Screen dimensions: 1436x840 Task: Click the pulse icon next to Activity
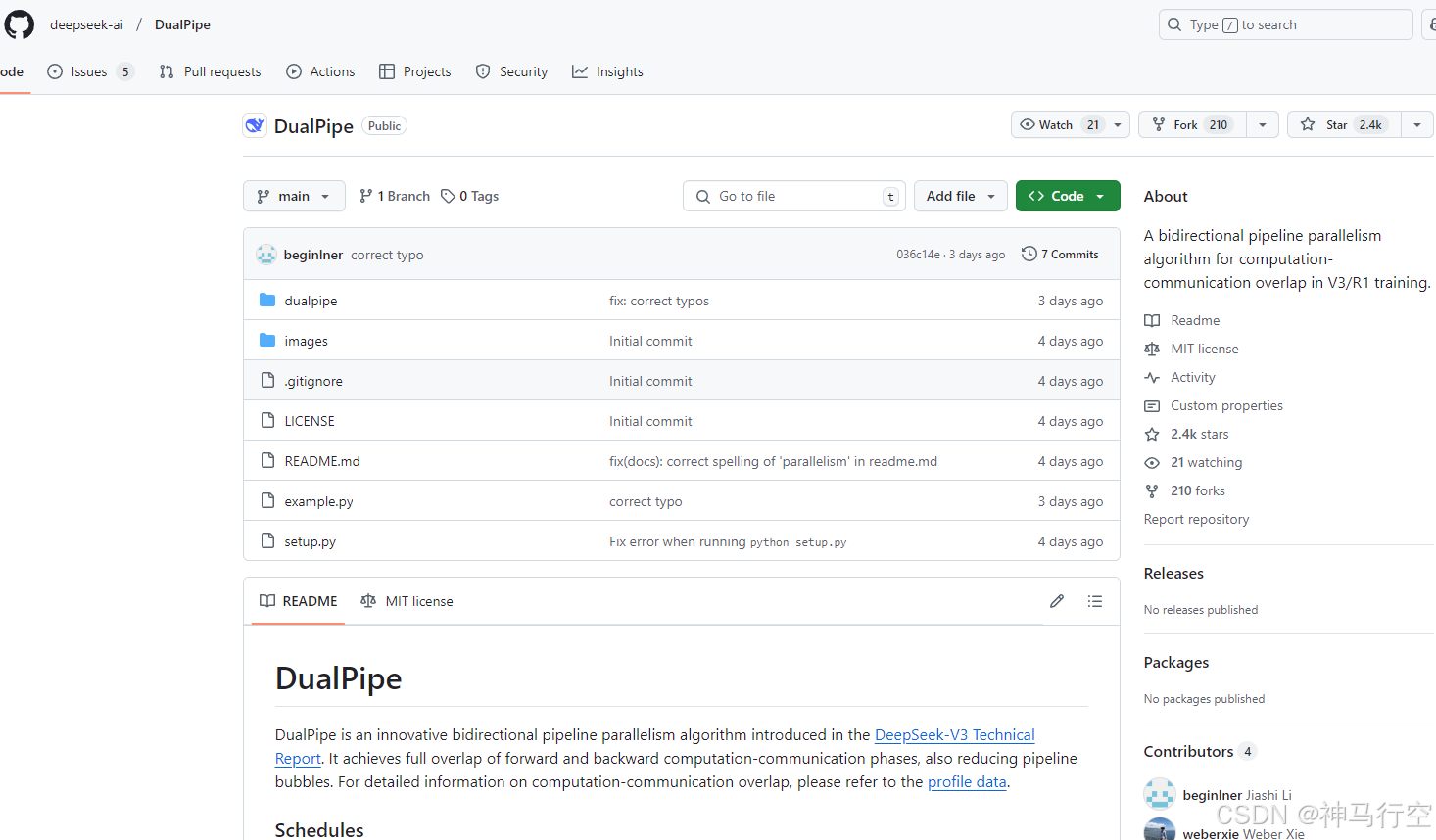(x=1152, y=377)
